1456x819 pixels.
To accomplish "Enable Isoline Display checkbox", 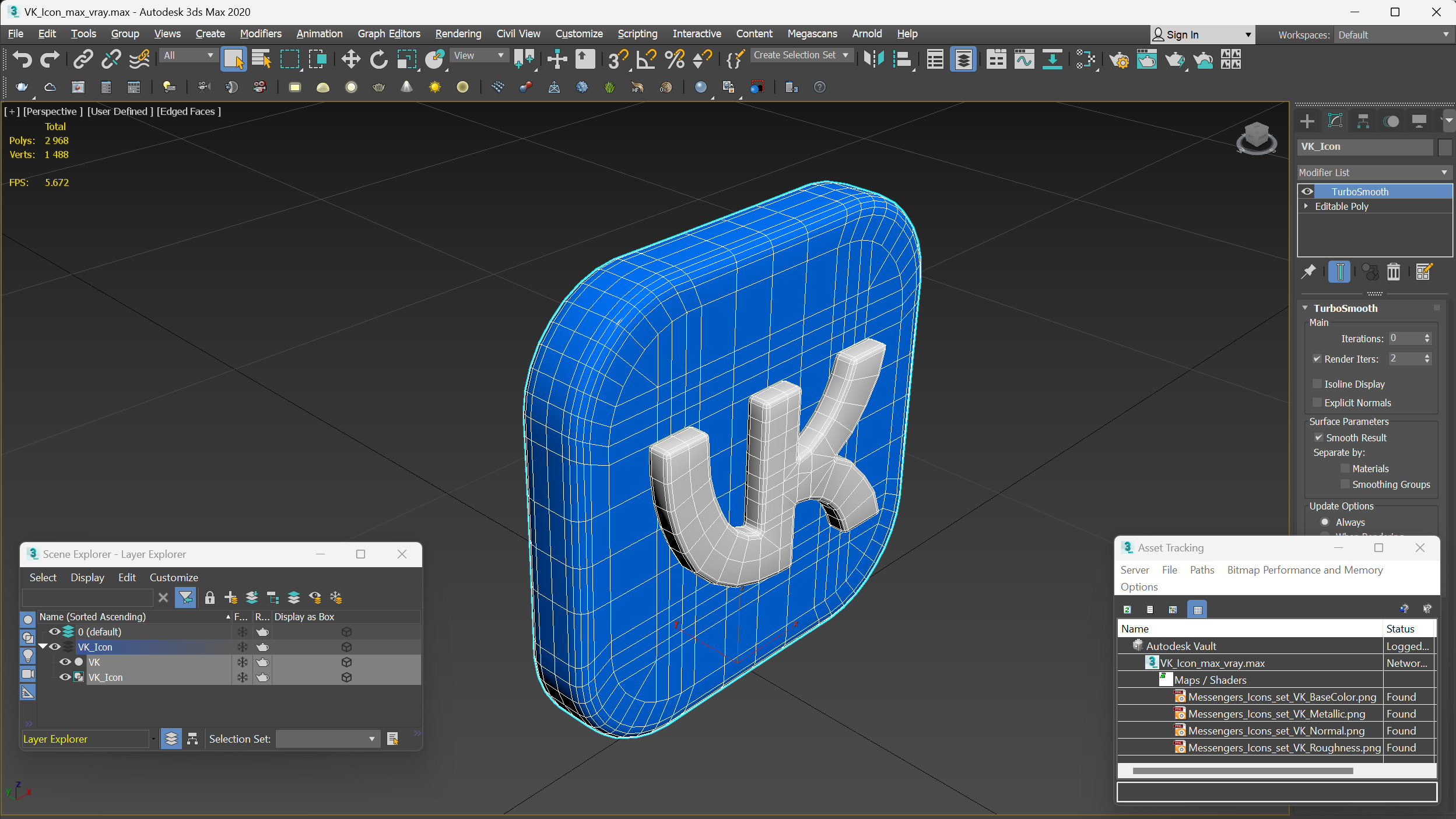I will tap(1317, 384).
